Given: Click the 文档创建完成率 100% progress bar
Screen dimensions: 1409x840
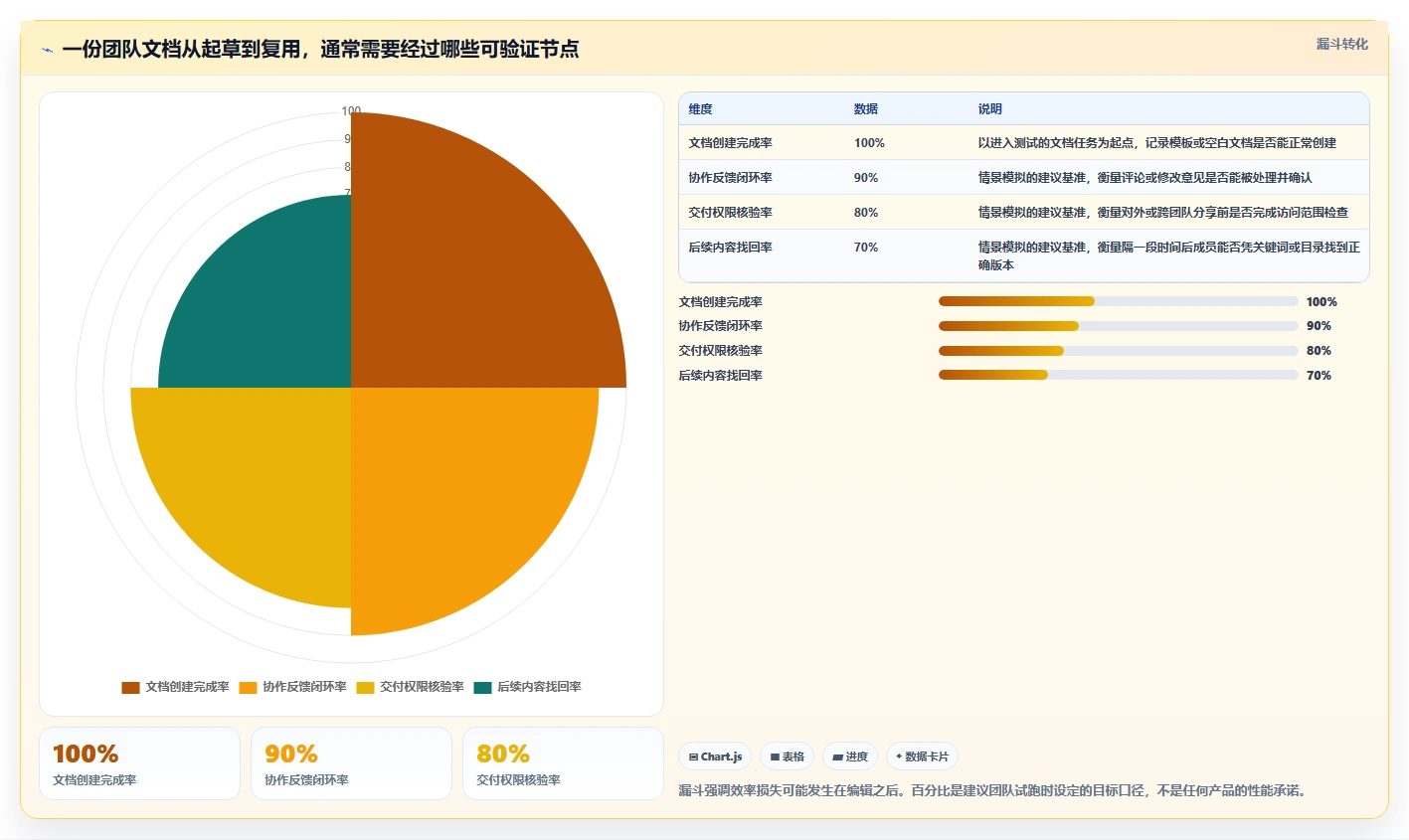Looking at the screenshot, I should [1119, 301].
